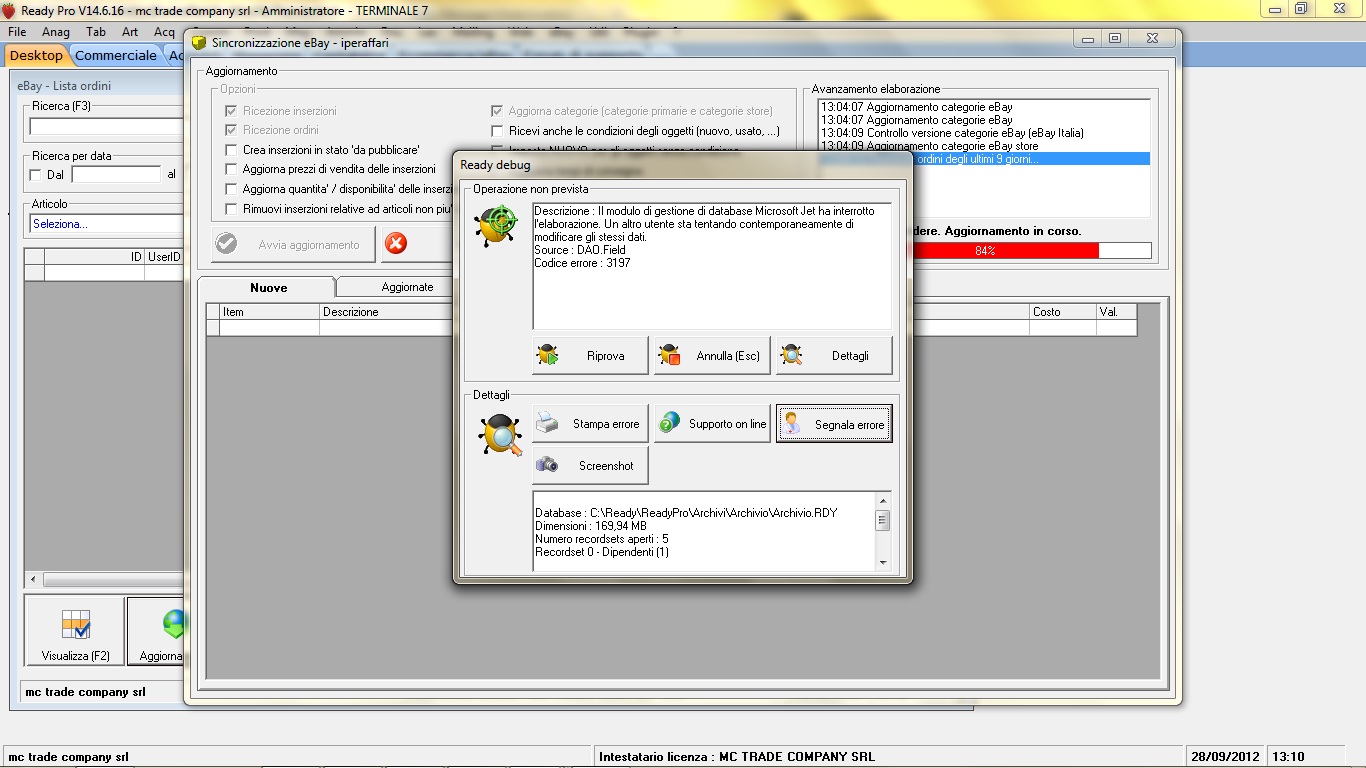Viewport: 1366px width, 768px height.
Task: Open Supporto on line
Action: point(712,424)
